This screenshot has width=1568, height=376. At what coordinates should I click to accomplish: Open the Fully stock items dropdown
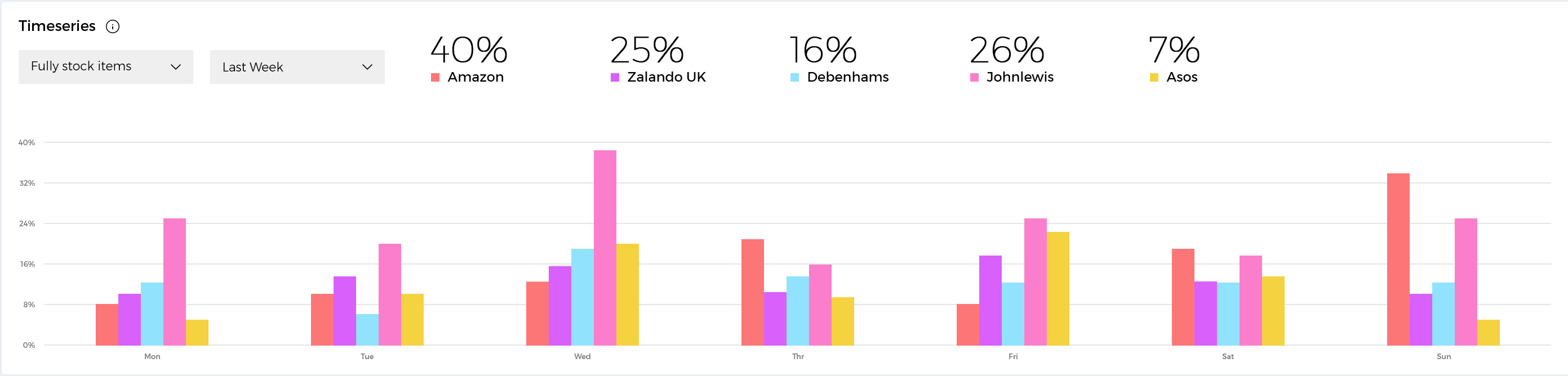pos(105,67)
